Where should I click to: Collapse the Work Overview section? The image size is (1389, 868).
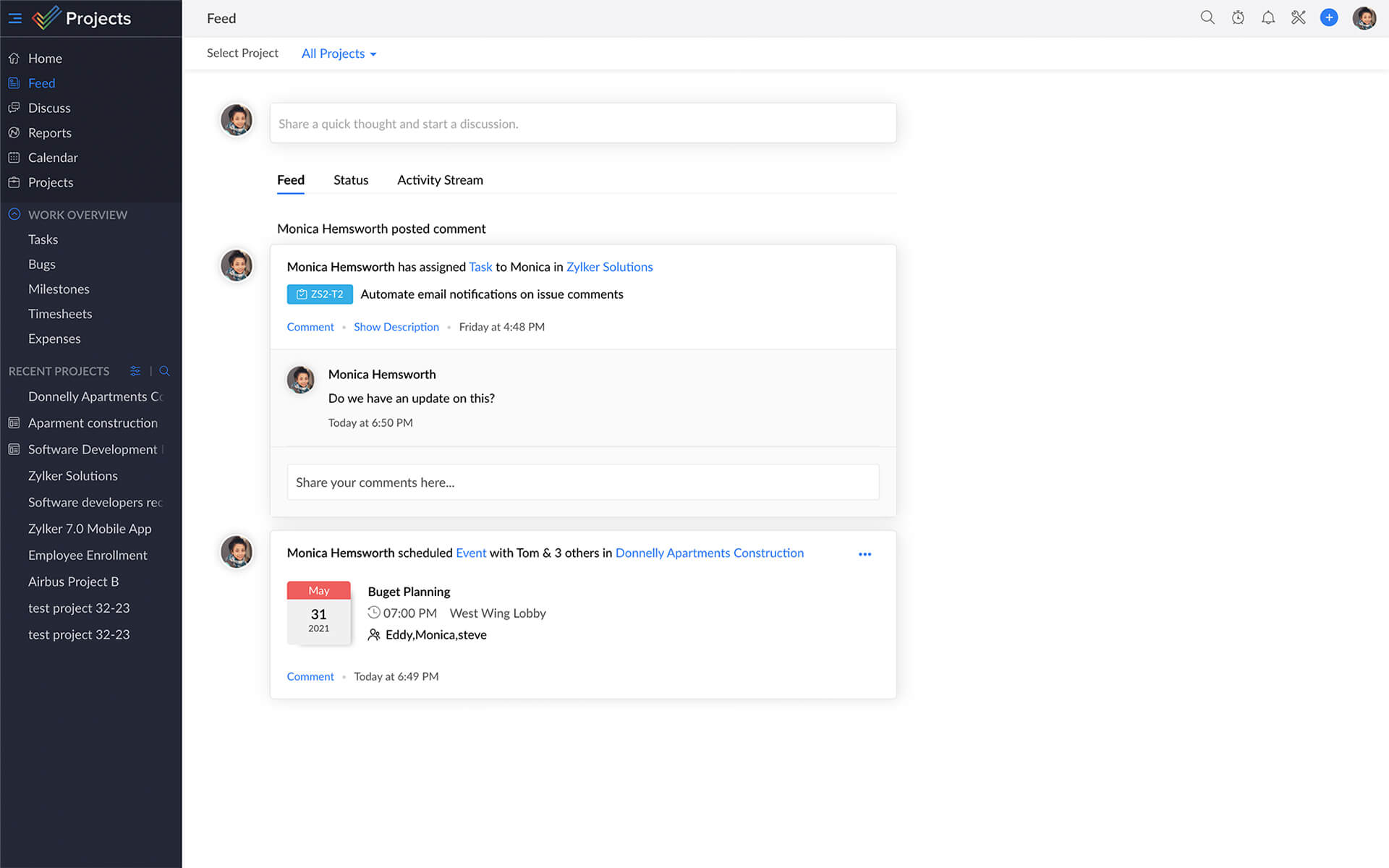pyautogui.click(x=14, y=215)
